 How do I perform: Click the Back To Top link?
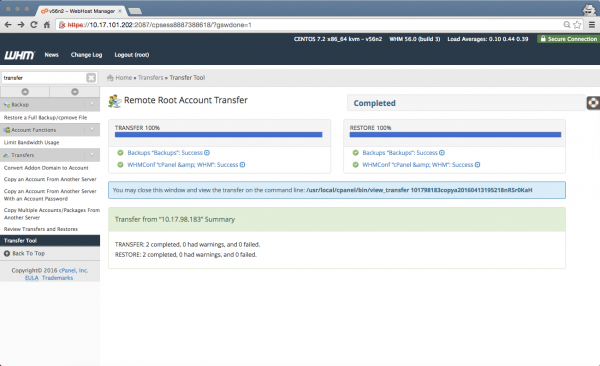pyautogui.click(x=29, y=253)
